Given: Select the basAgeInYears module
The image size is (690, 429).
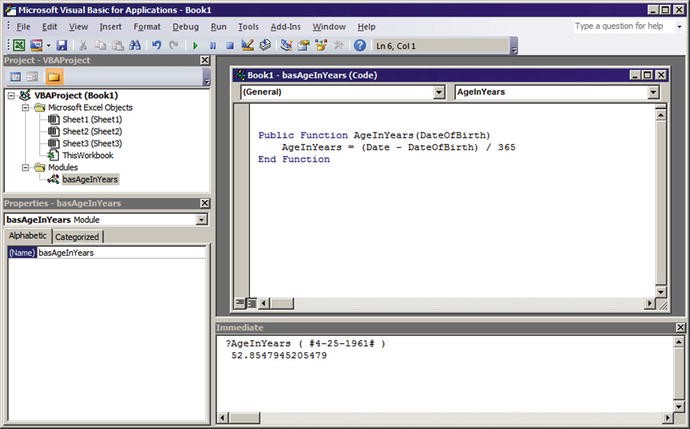Looking at the screenshot, I should (x=90, y=179).
